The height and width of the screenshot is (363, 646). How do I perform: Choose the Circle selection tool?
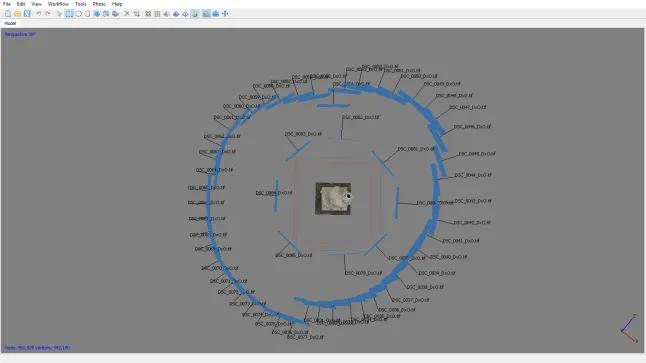[x=78, y=14]
